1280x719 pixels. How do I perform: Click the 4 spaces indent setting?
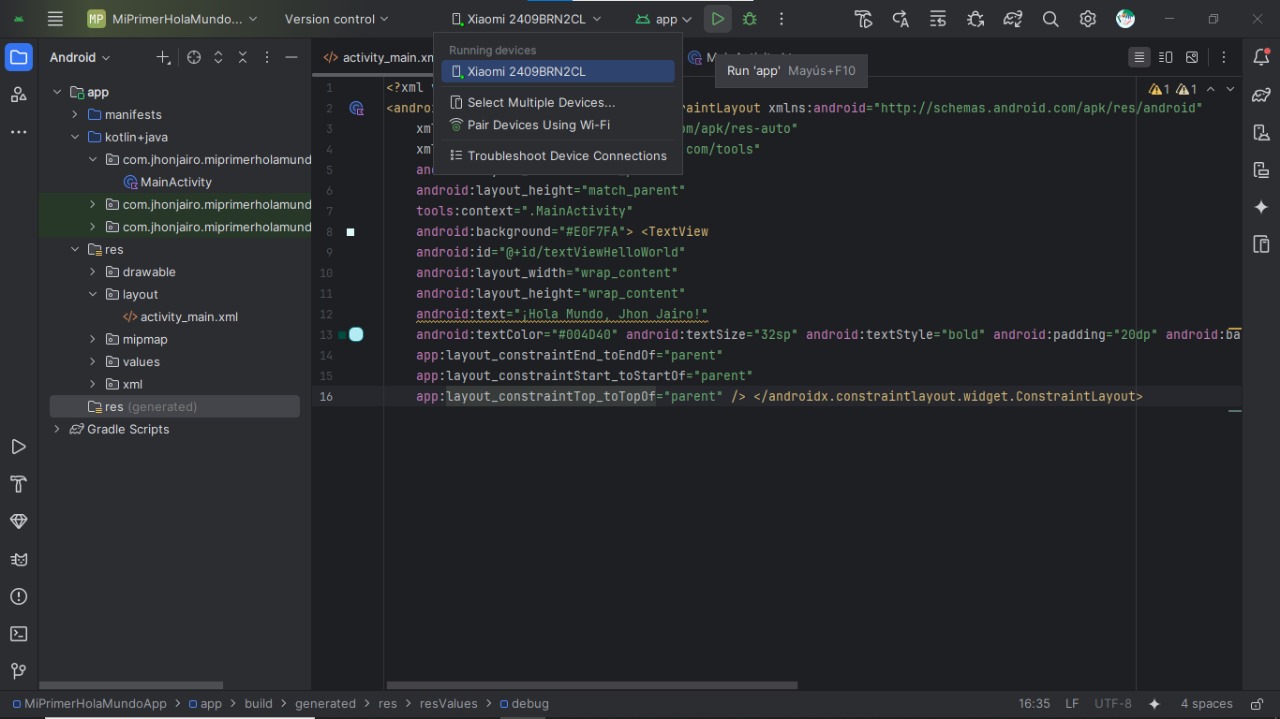point(1206,703)
